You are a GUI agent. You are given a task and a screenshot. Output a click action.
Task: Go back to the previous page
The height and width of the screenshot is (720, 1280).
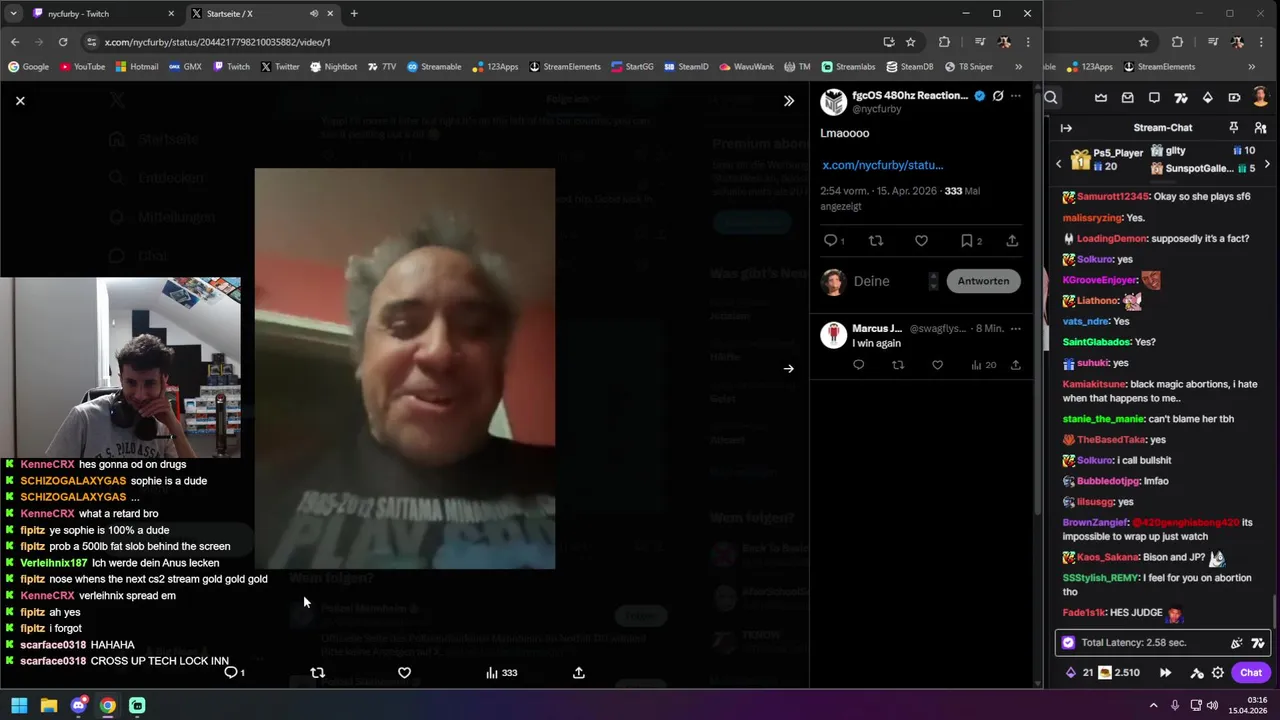[15, 42]
